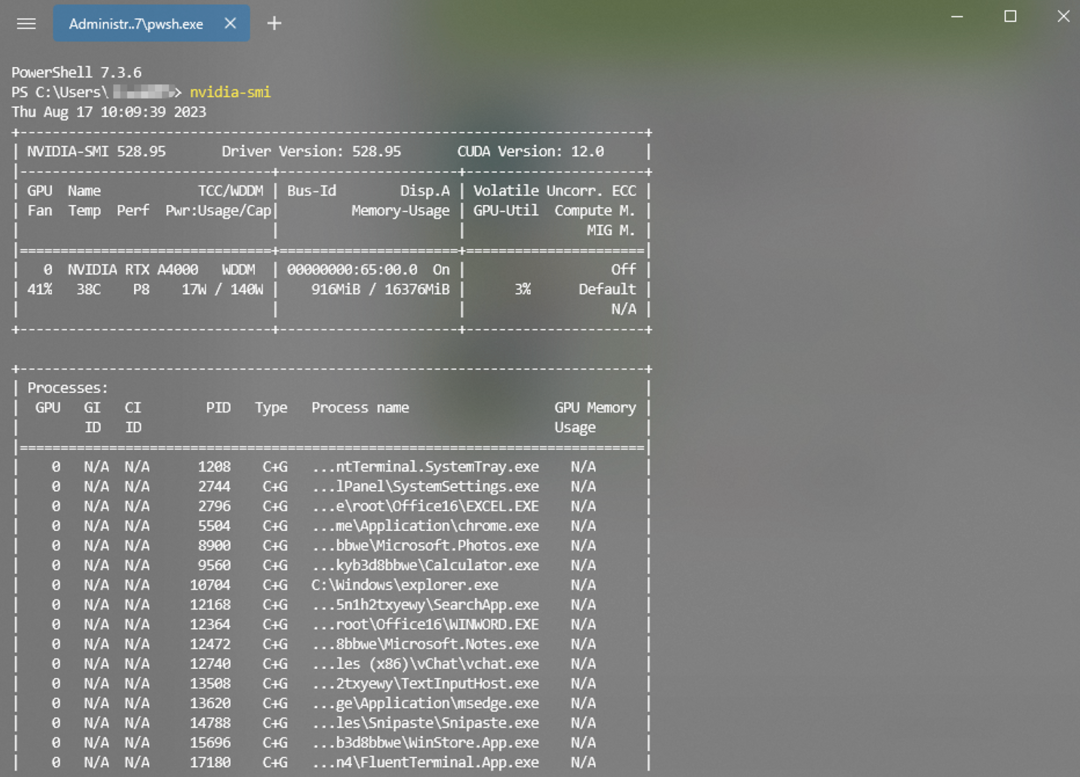Image resolution: width=1080 pixels, height=777 pixels.
Task: Open the hamburger menu
Action: coord(26,23)
